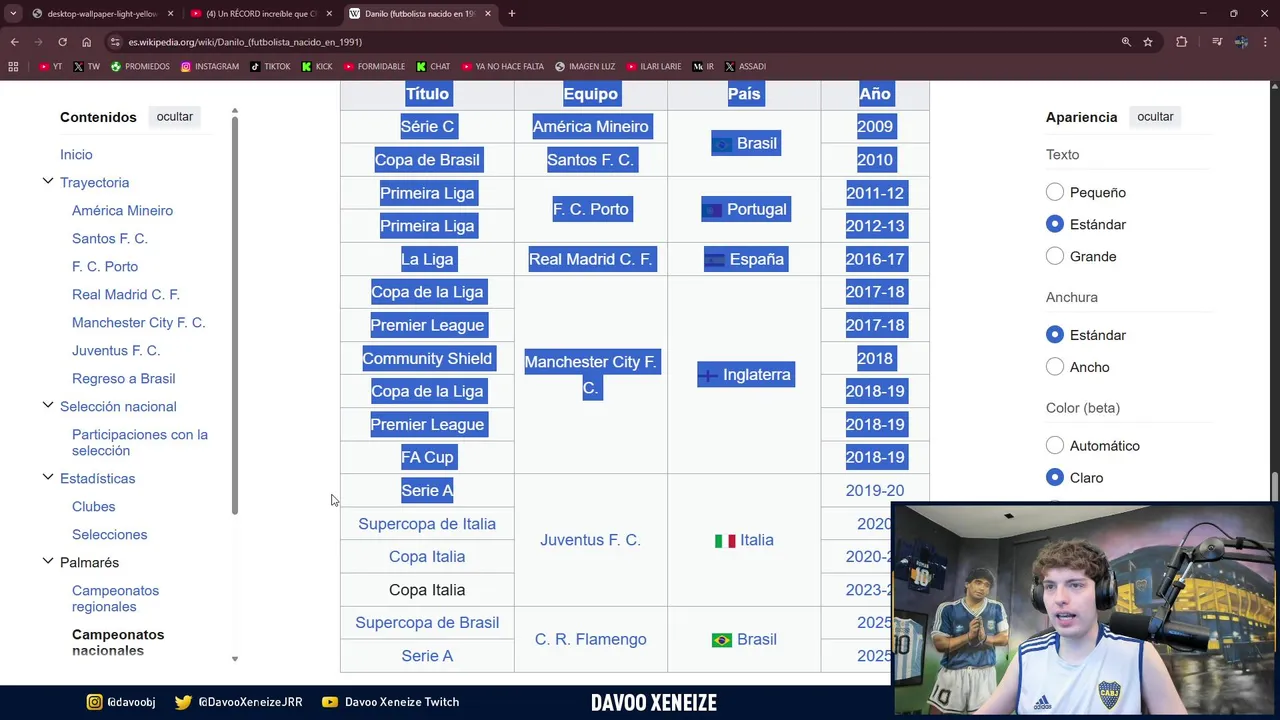This screenshot has width=1280, height=720.
Task: Open the browser profile avatar
Action: [x=1241, y=42]
